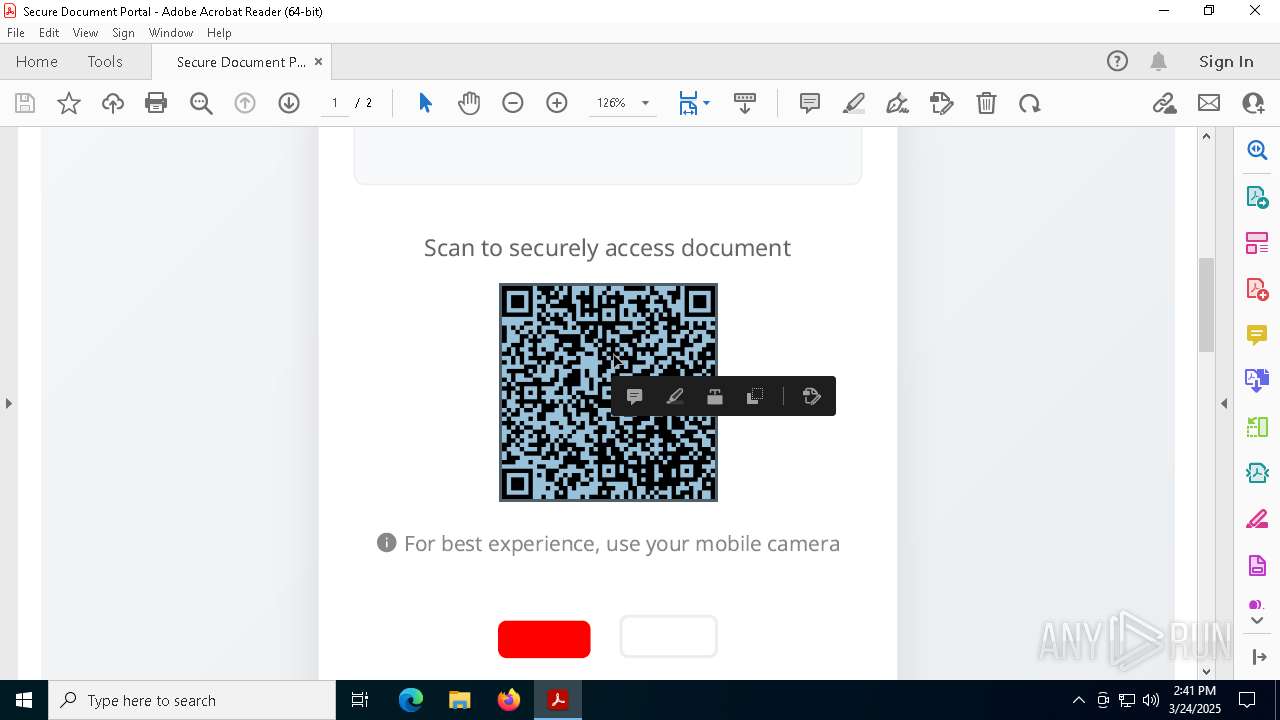Open the Create PDF tool in right pane
The image size is (1280, 720).
[x=1257, y=288]
